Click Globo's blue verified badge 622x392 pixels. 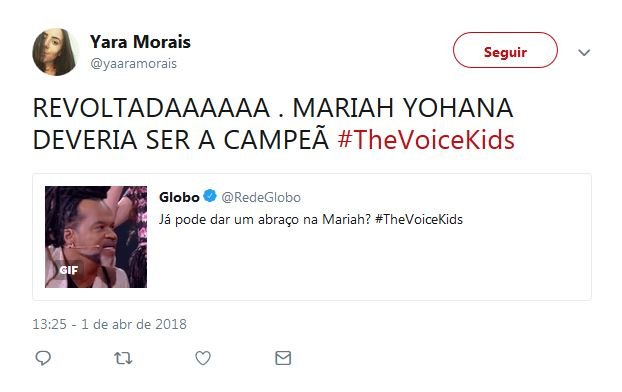point(210,196)
